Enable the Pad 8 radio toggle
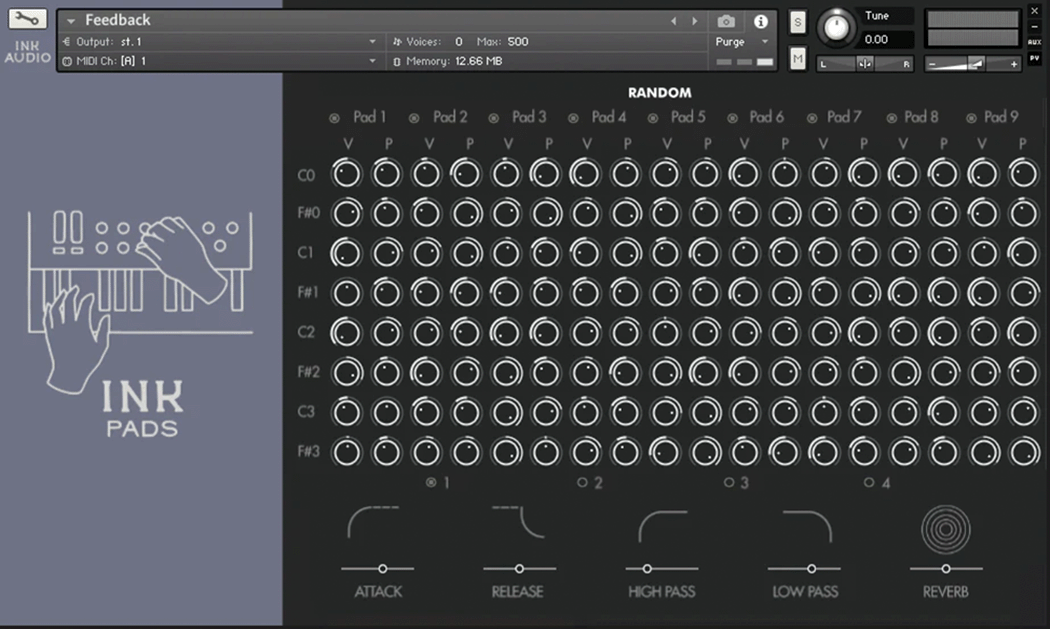This screenshot has width=1050, height=629. 891,119
